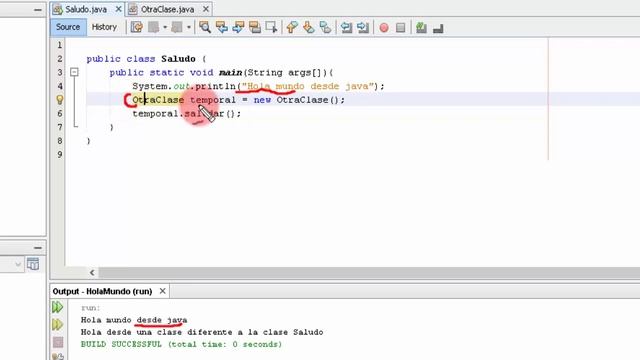This screenshot has height=360, width=640.
Task: Close the OtraClase.java tab
Action: (206, 9)
